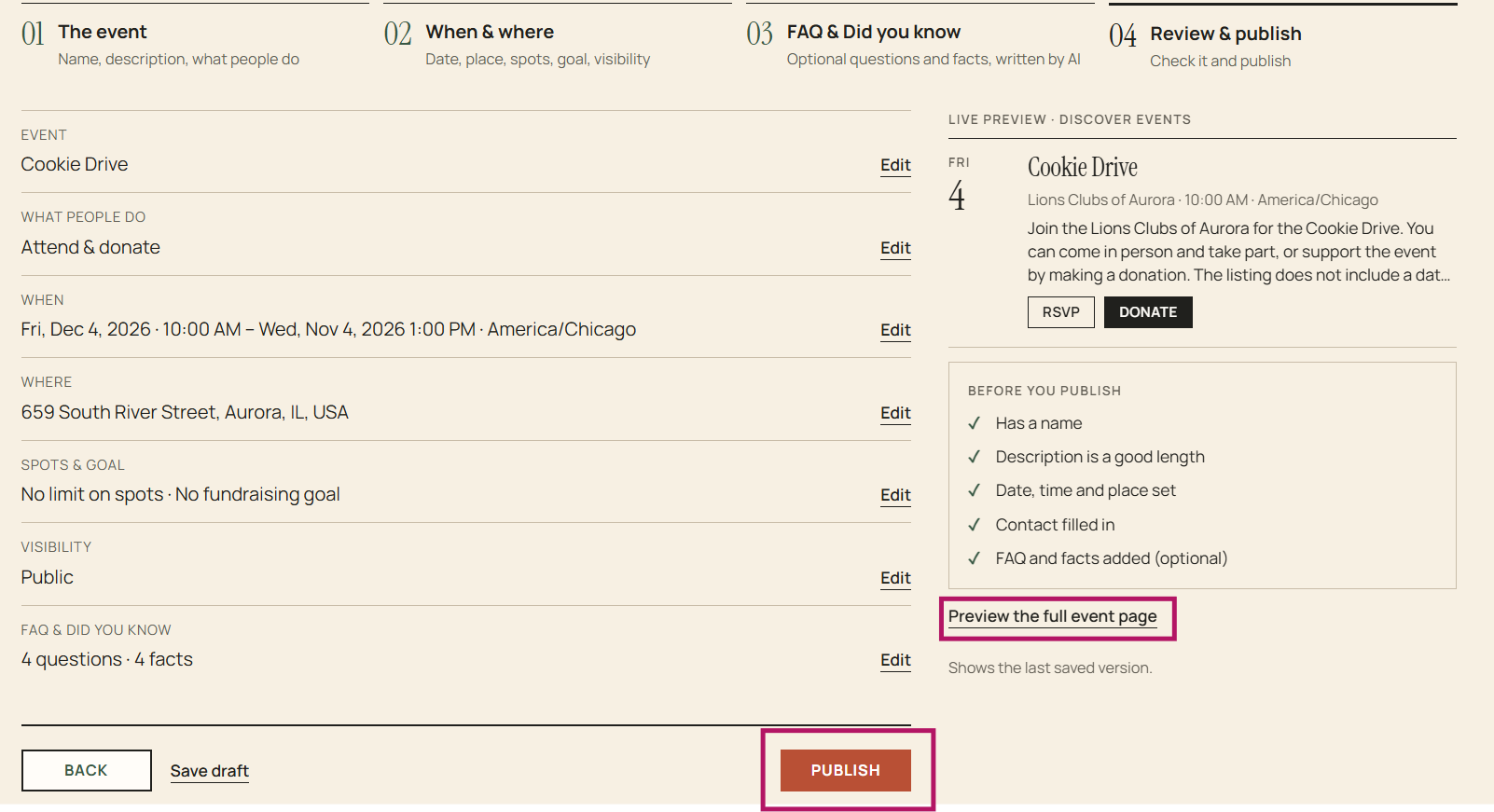This screenshot has height=812, width=1494.
Task: Save the event as a draft
Action: (x=210, y=771)
